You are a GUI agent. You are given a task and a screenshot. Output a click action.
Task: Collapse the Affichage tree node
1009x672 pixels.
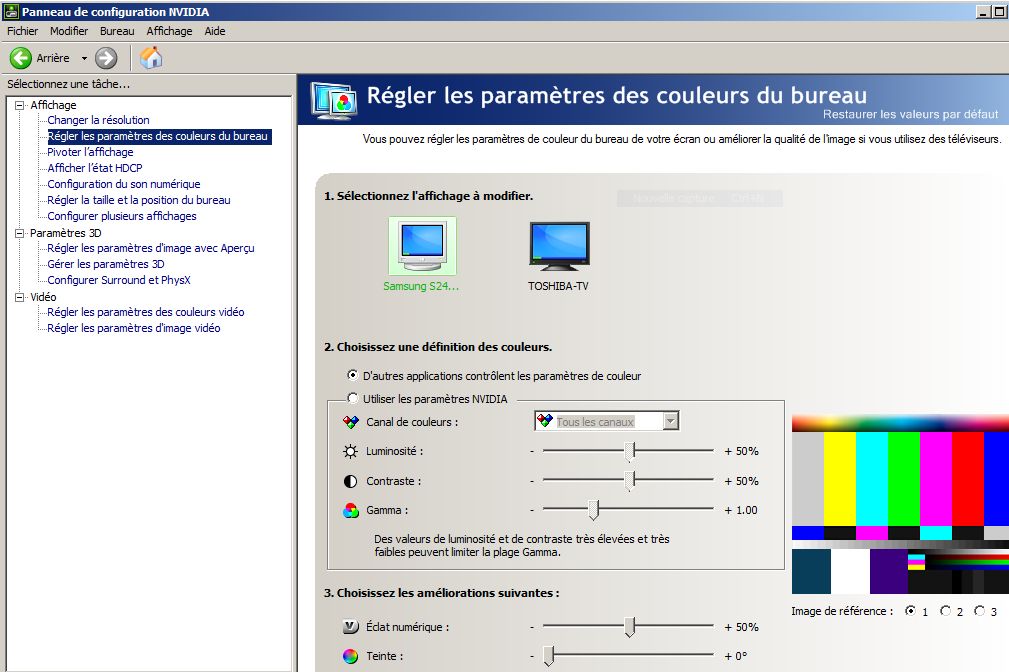coord(19,105)
